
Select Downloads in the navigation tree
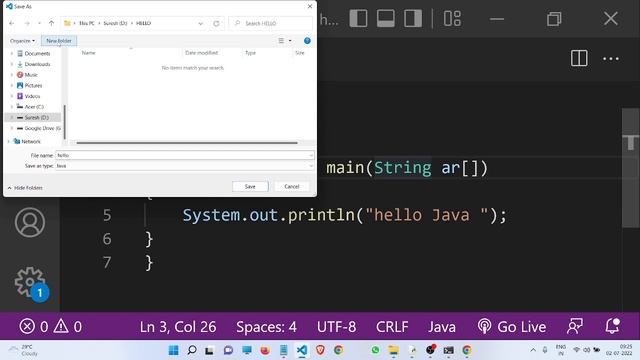37,64
